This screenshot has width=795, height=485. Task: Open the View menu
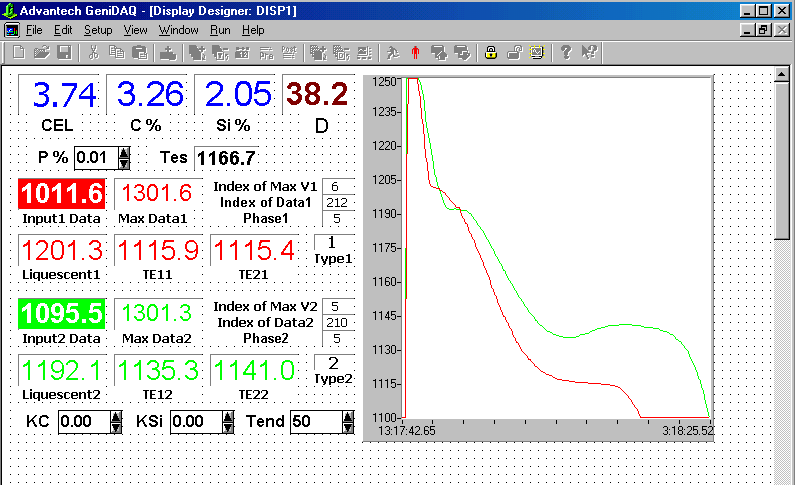coord(135,30)
